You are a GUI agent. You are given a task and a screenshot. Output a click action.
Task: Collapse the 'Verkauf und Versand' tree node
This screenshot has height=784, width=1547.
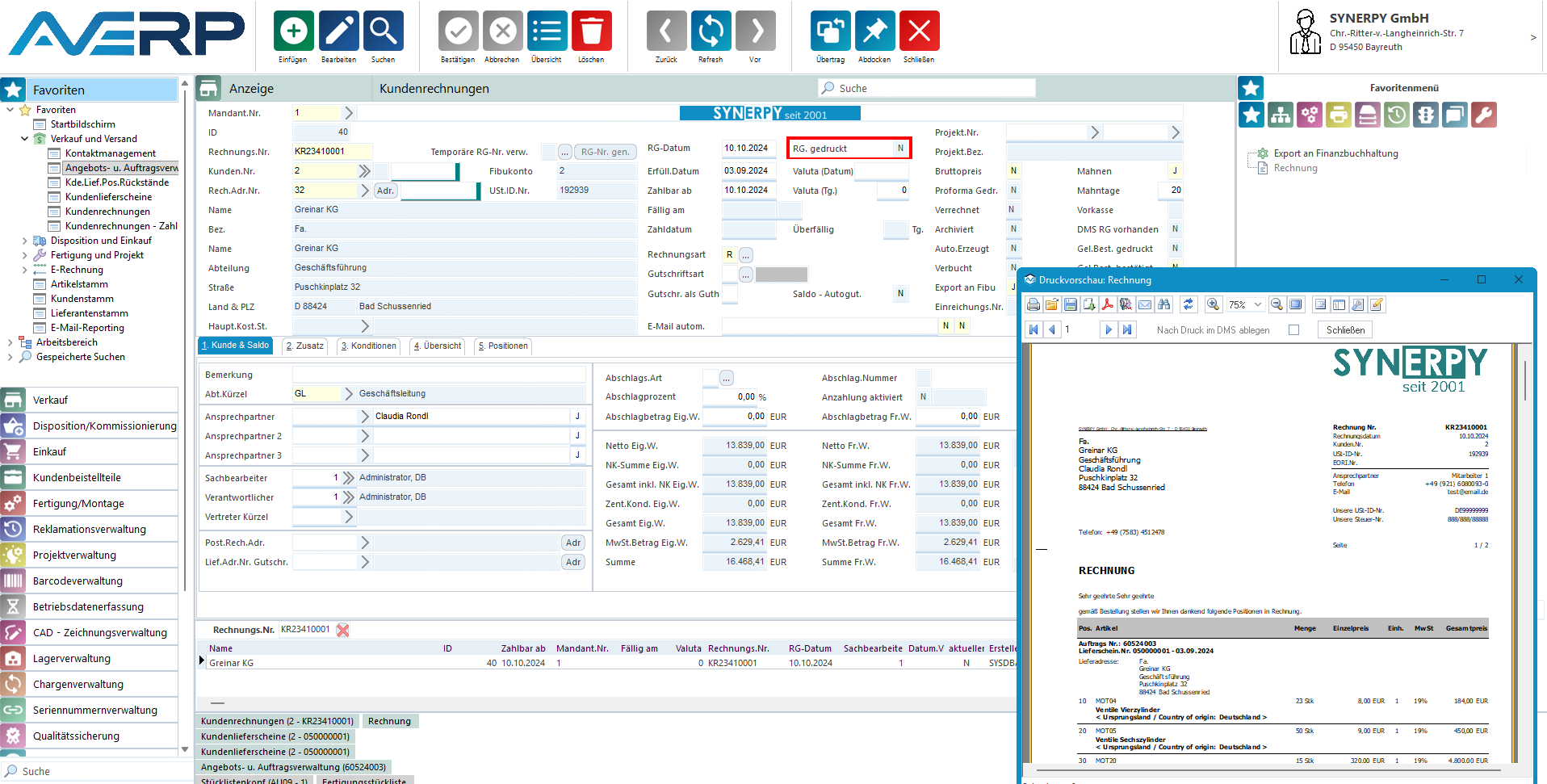(x=24, y=139)
